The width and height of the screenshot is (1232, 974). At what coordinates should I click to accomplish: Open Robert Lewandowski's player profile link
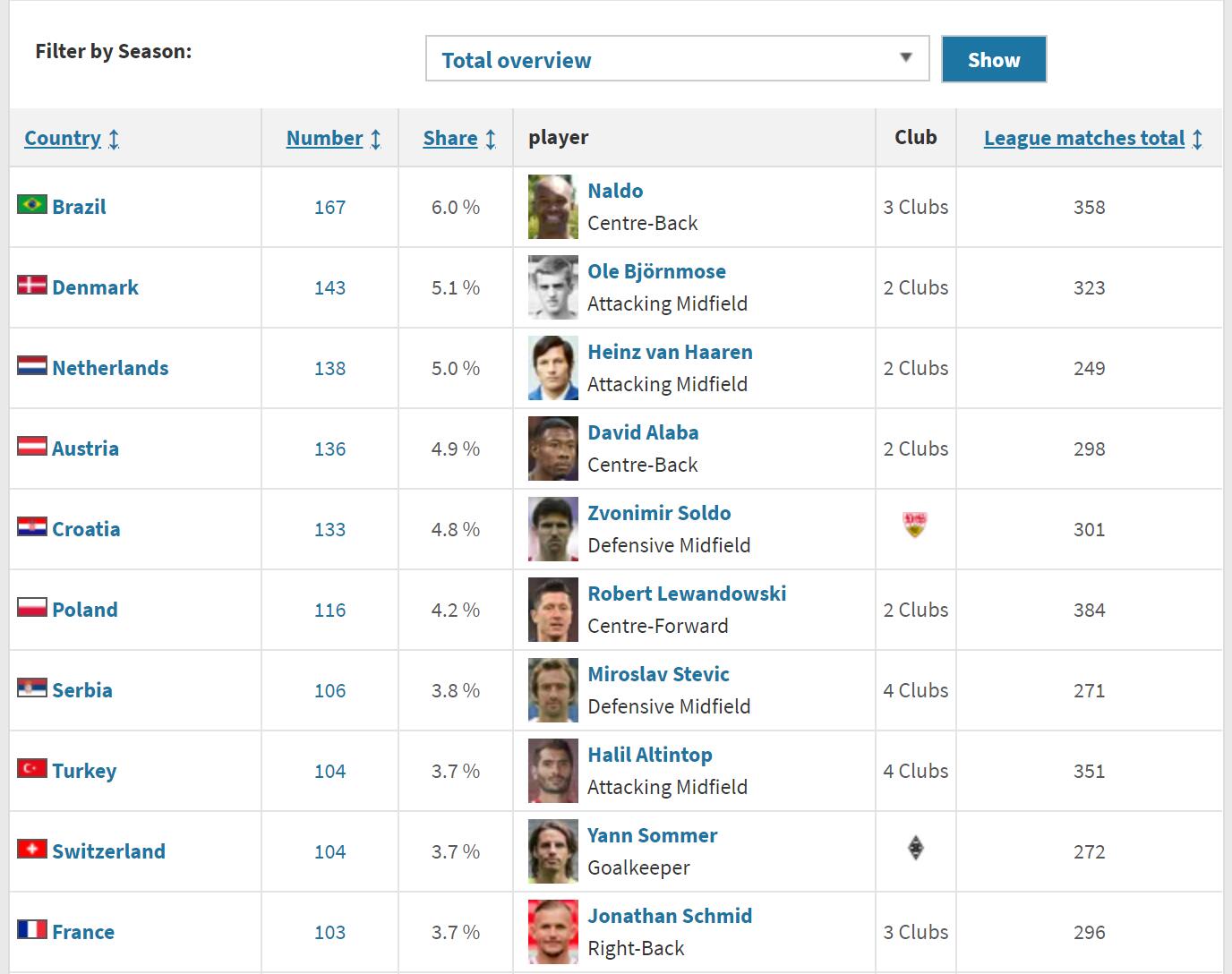coord(687,594)
